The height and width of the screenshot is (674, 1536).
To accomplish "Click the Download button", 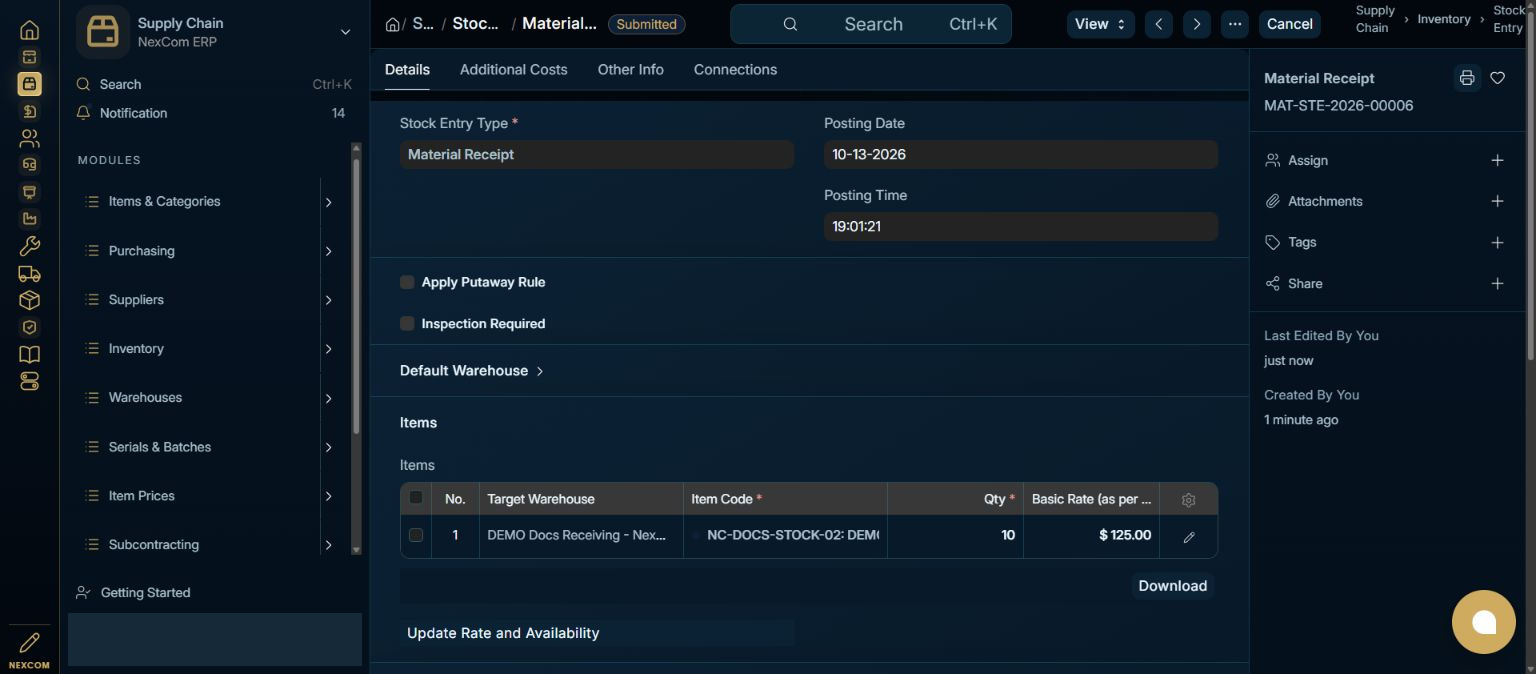I will click(x=1172, y=586).
